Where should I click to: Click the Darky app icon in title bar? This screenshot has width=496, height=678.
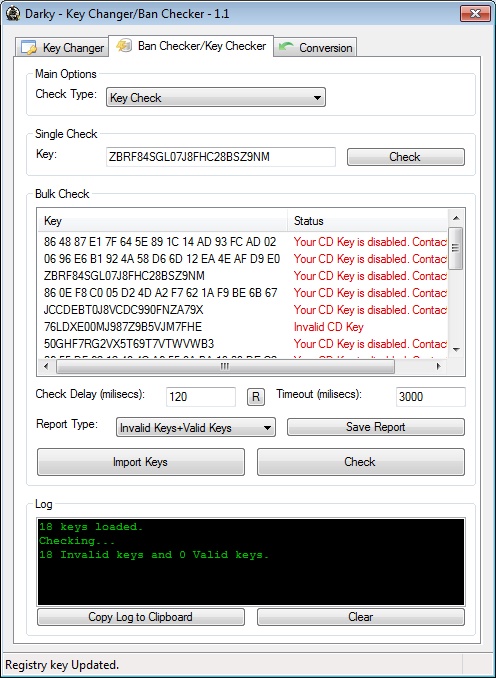[x=13, y=13]
